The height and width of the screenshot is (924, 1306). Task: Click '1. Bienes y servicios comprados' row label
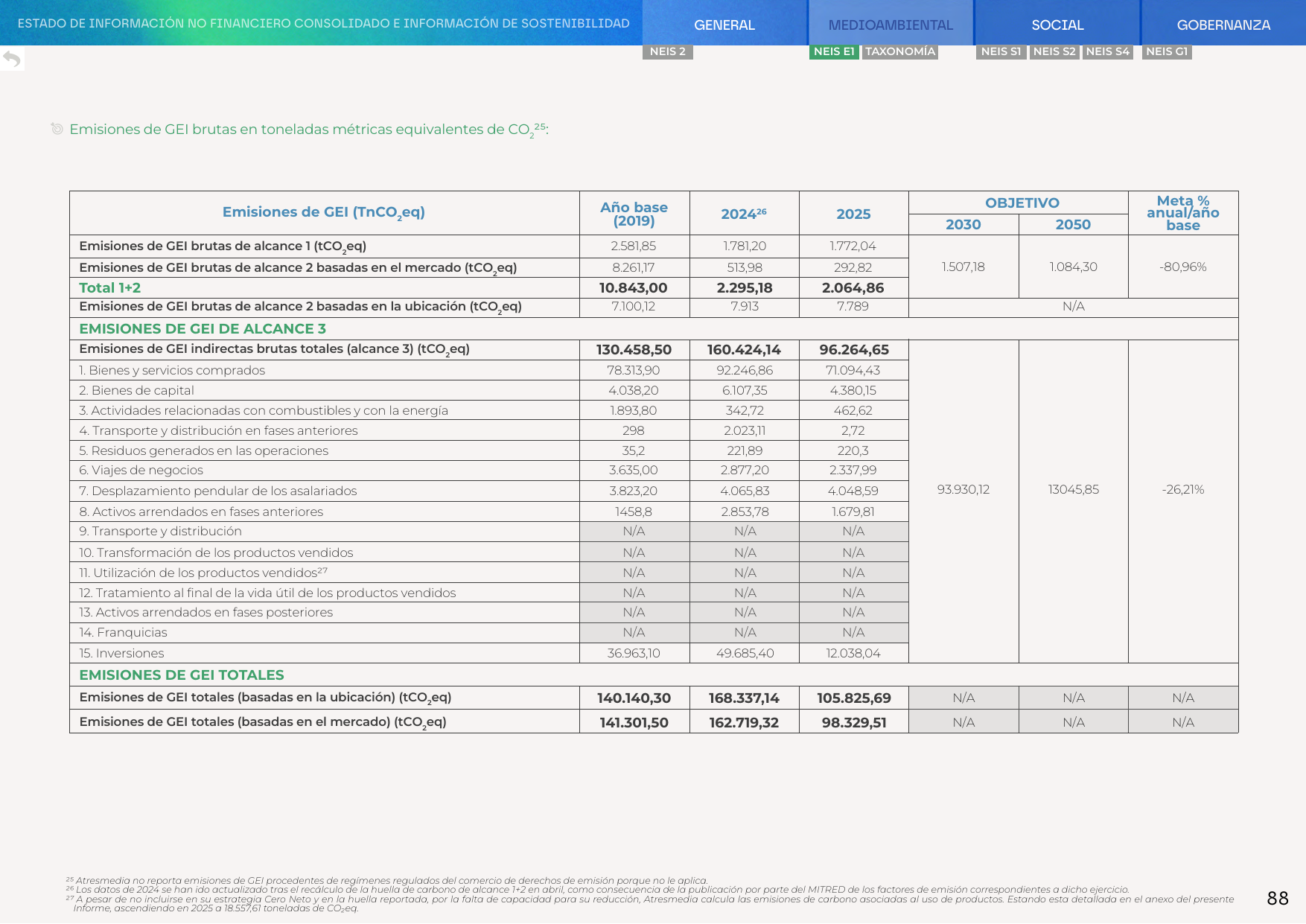click(172, 370)
